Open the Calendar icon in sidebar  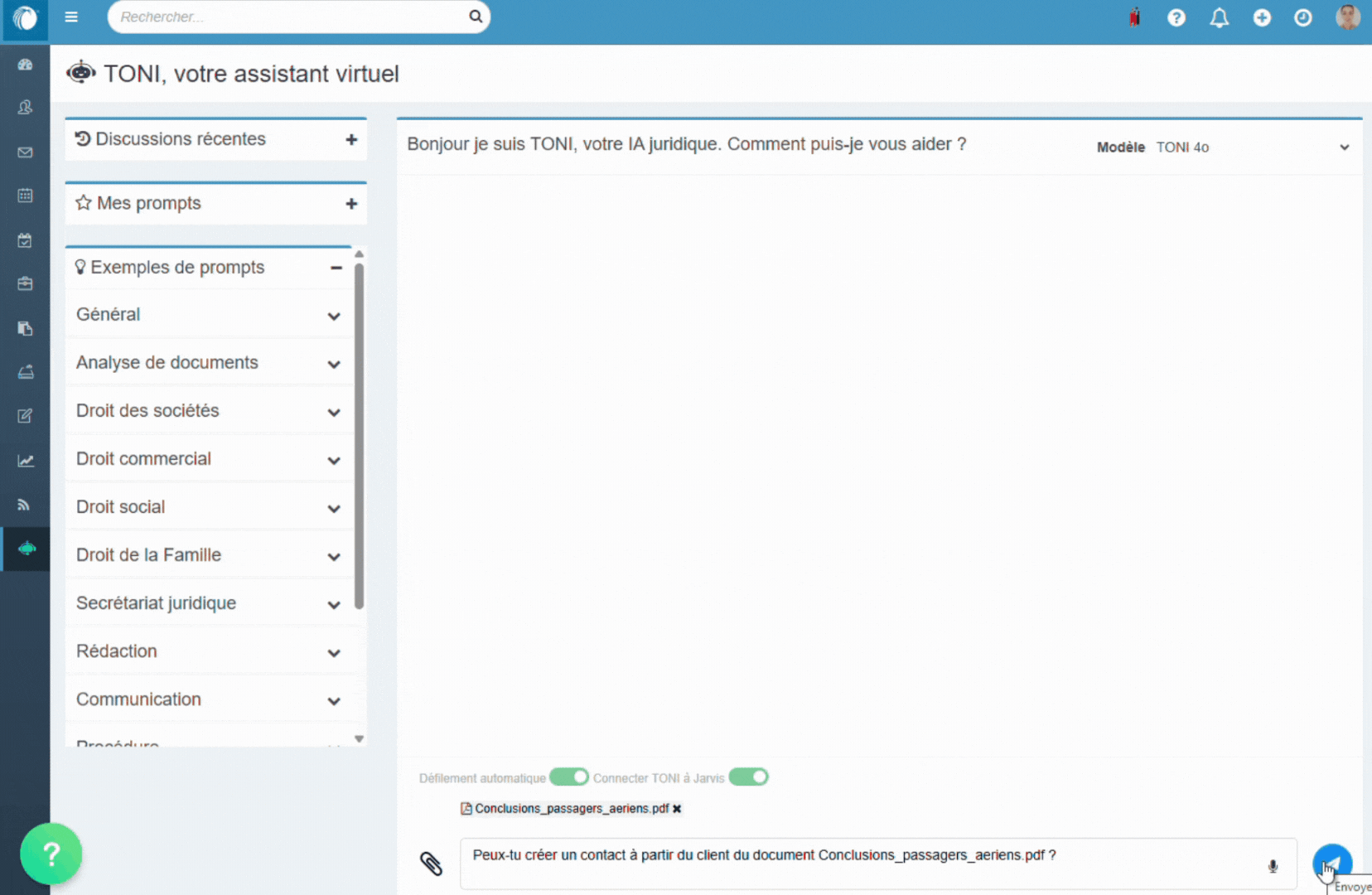(x=25, y=196)
